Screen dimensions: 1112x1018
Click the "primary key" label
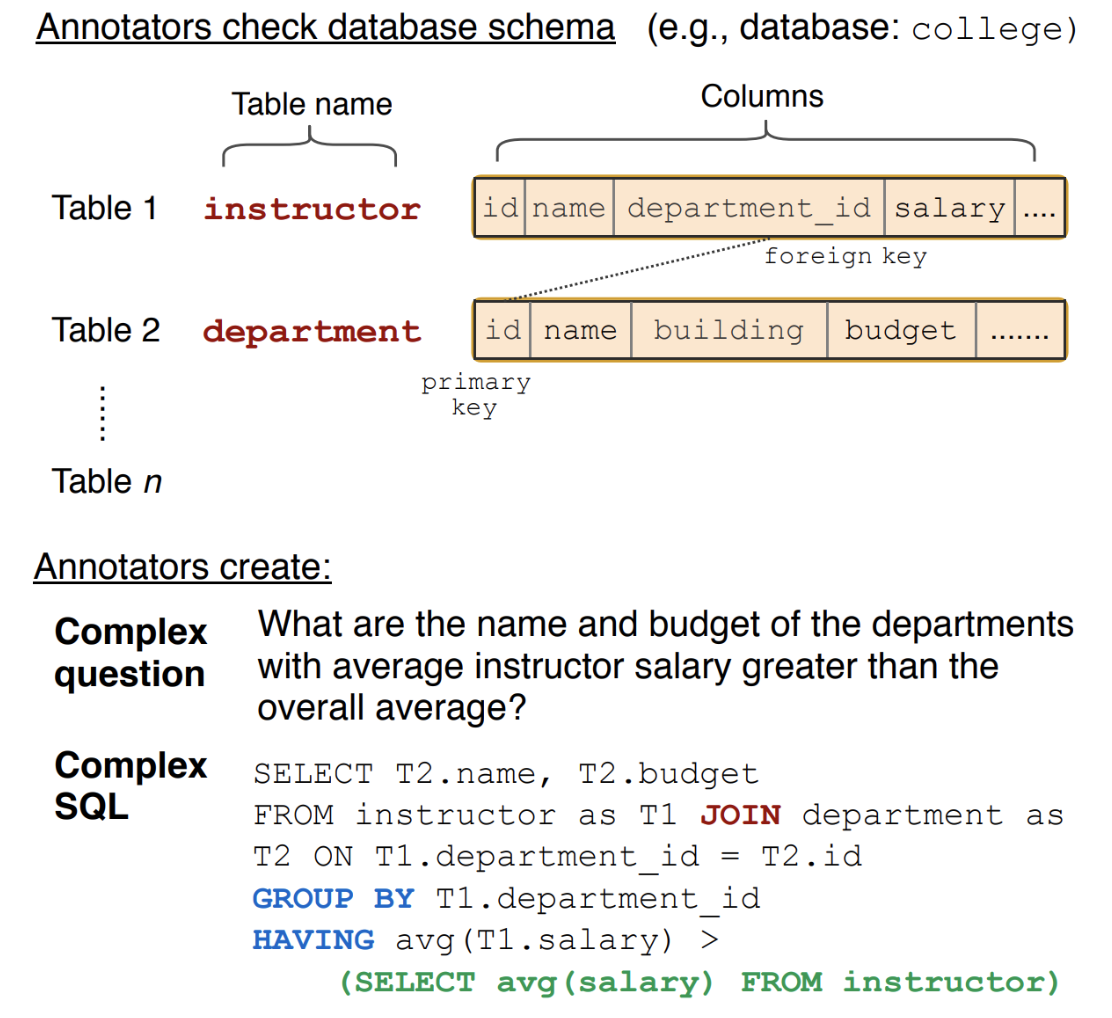(475, 395)
